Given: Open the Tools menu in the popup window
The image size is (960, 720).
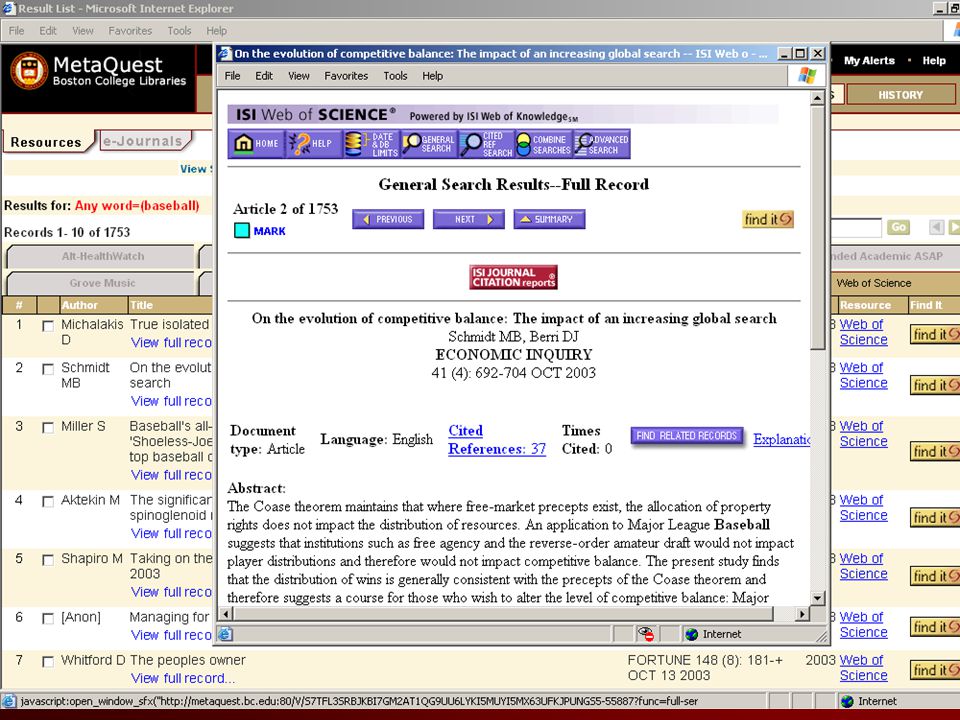Looking at the screenshot, I should coord(395,76).
